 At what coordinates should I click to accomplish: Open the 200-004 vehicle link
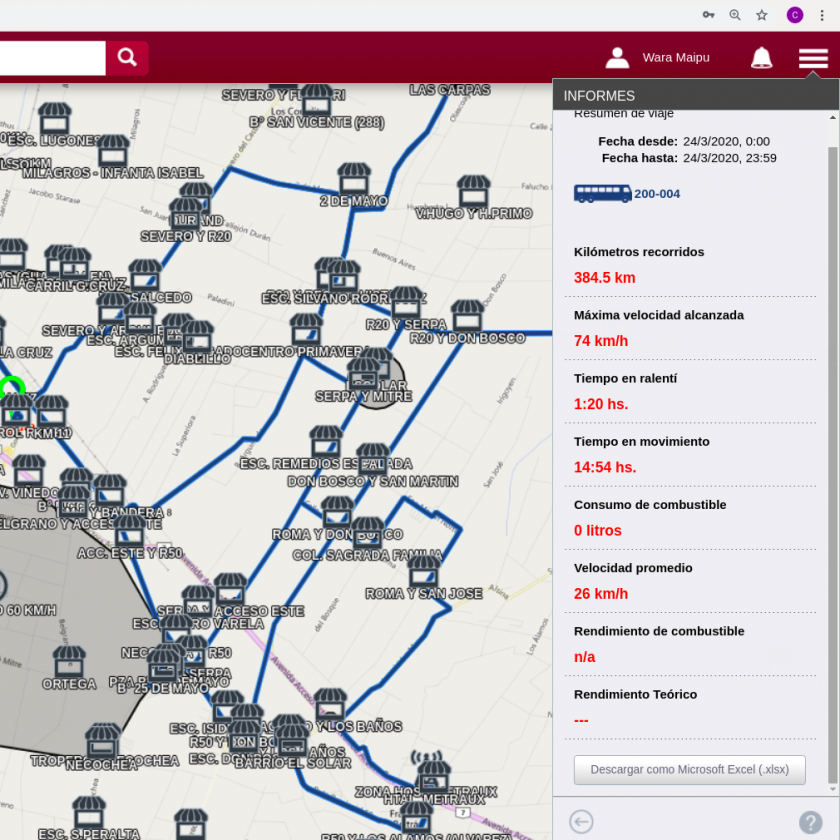click(x=657, y=194)
